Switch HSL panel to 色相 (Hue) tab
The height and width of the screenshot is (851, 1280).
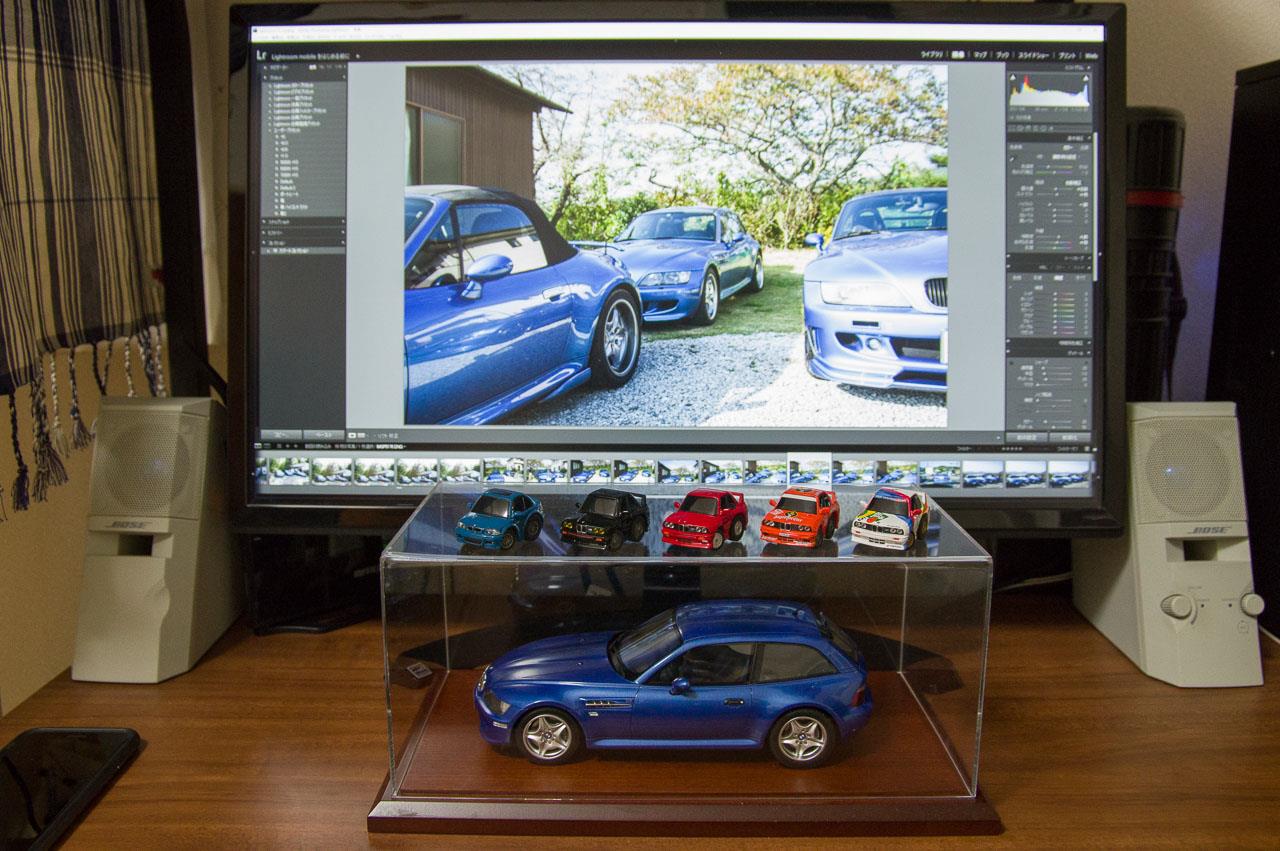(x=1017, y=277)
